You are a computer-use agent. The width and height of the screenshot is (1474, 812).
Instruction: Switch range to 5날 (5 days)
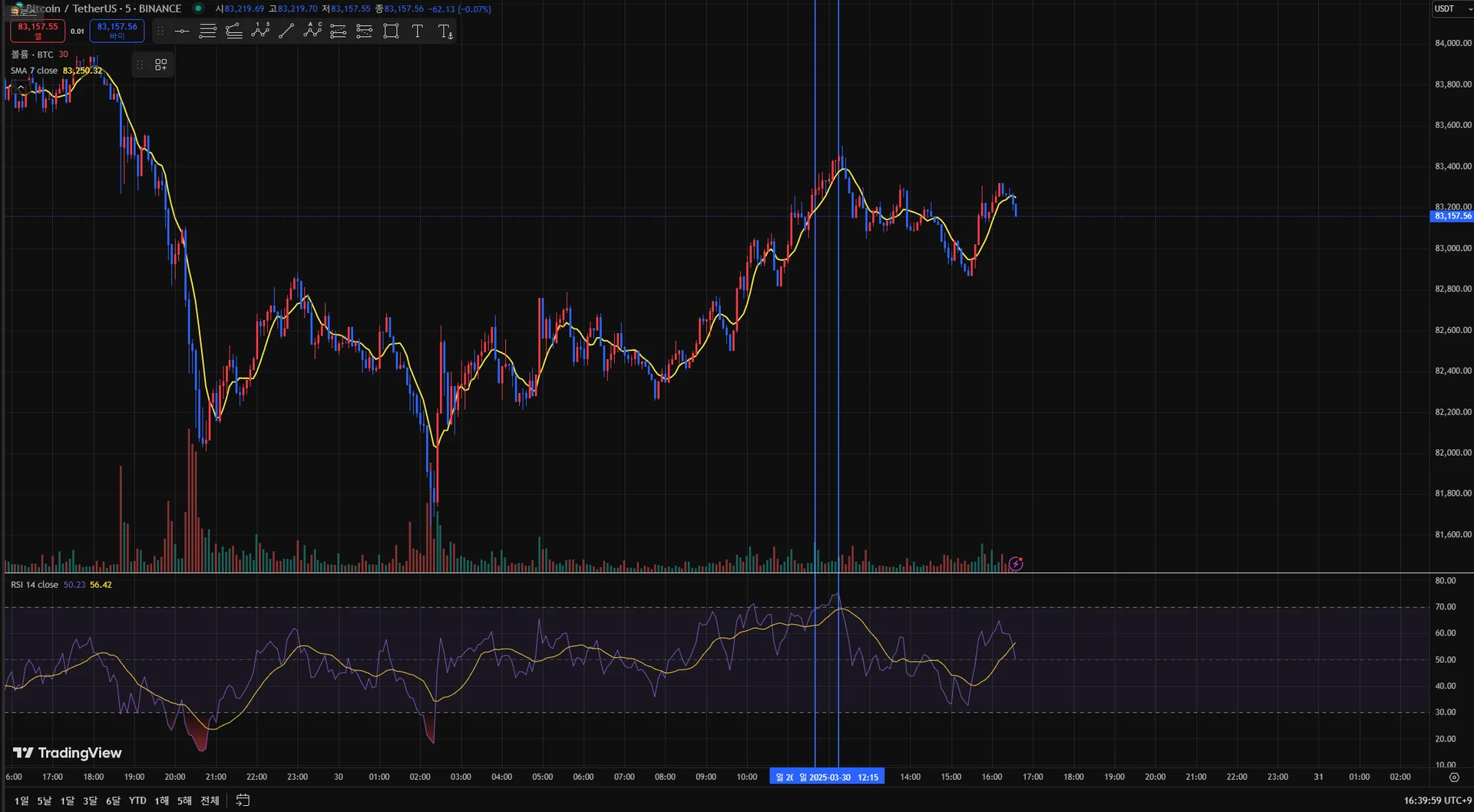pyautogui.click(x=45, y=800)
